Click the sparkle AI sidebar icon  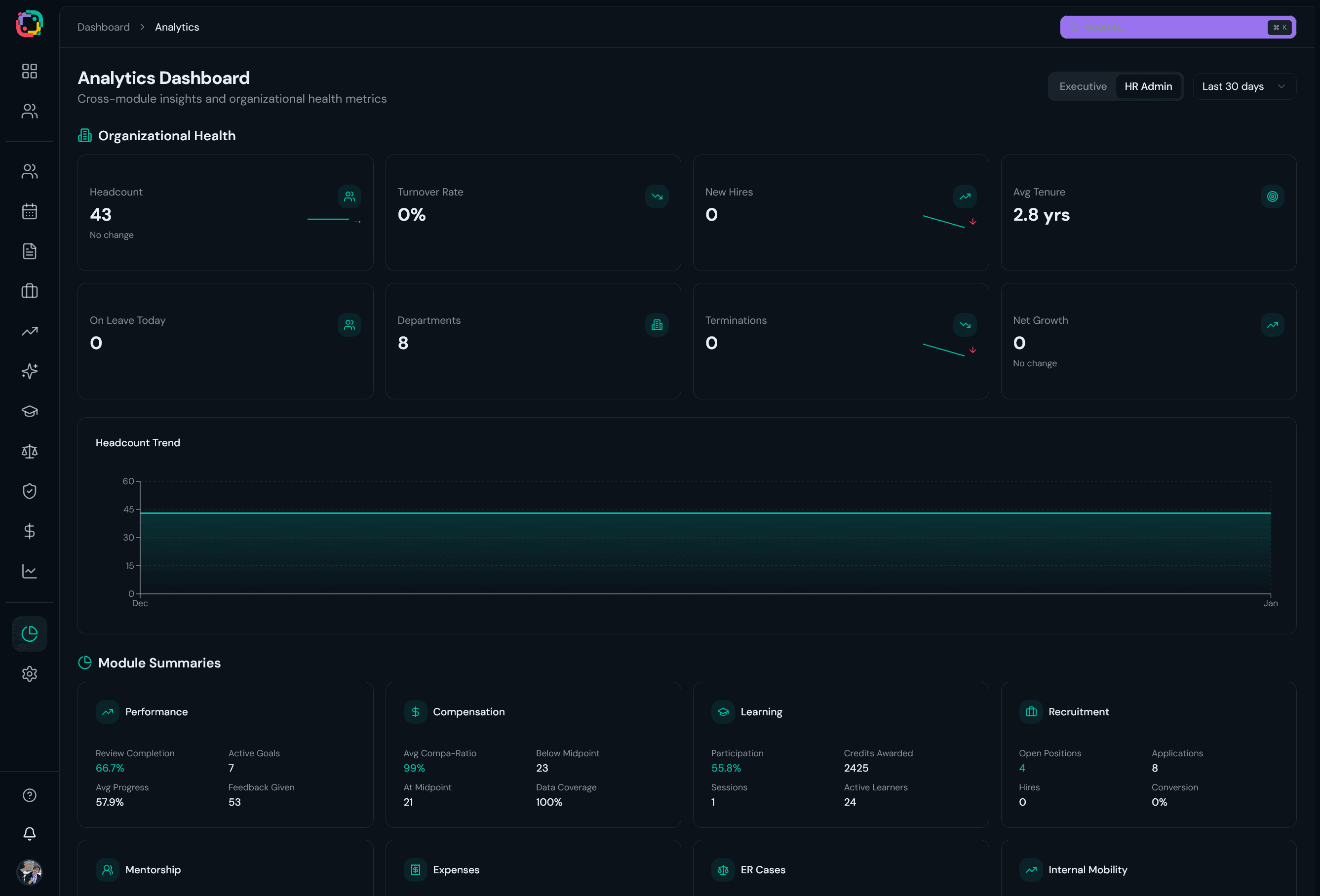[x=30, y=371]
